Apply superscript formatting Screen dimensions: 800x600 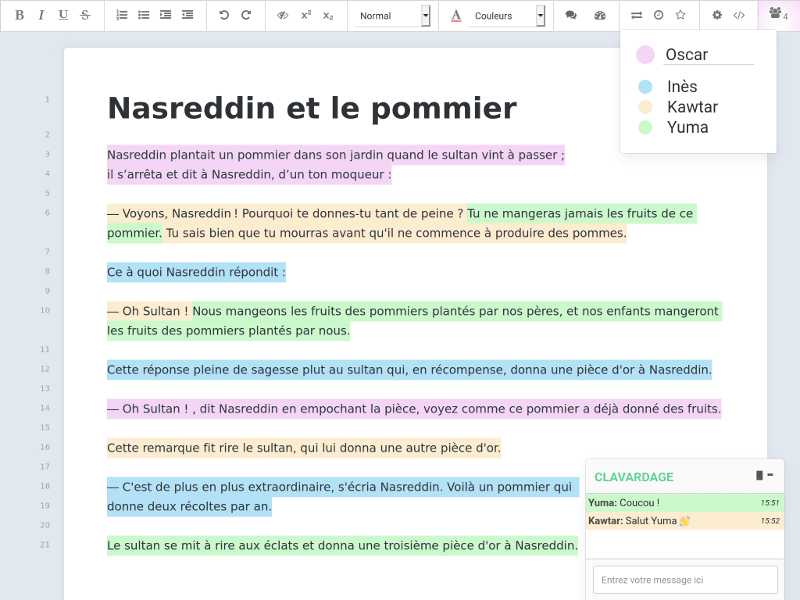308,15
